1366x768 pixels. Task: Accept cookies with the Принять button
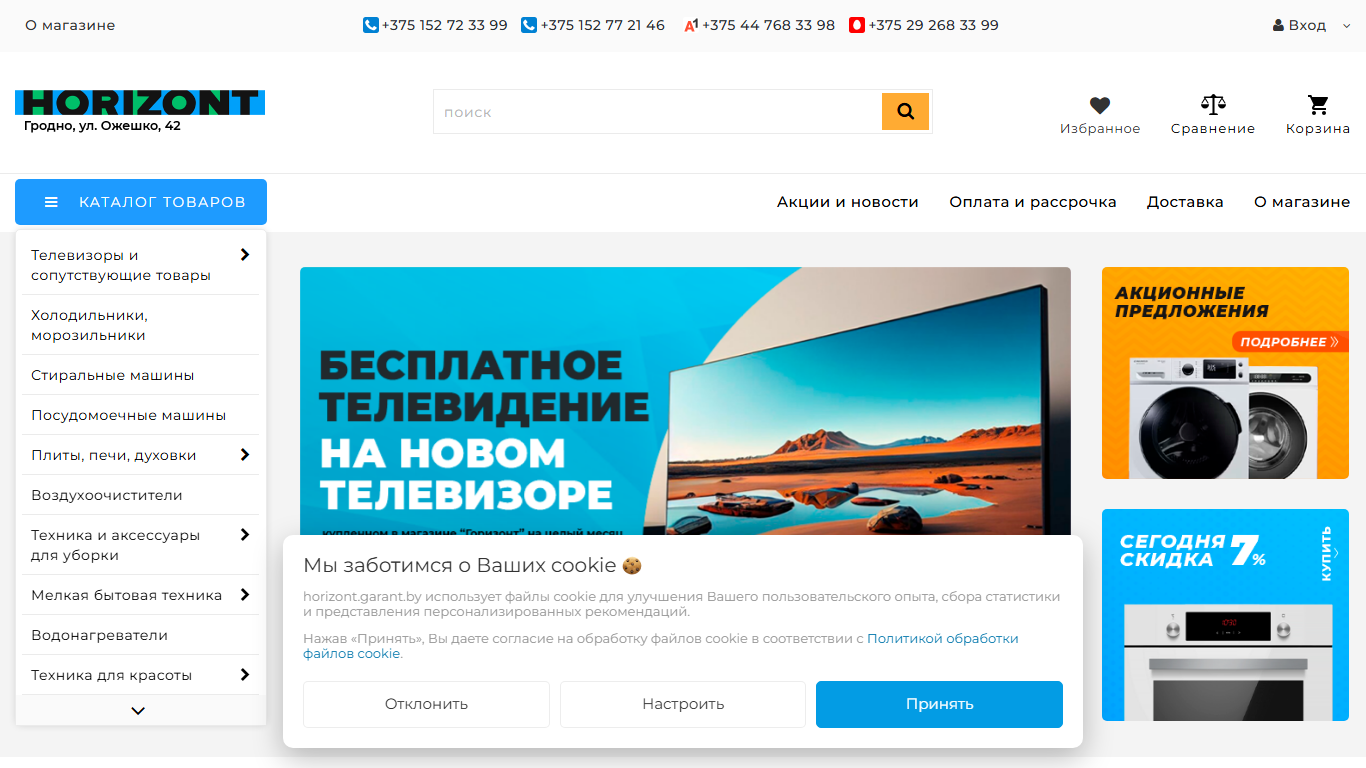pyautogui.click(x=939, y=704)
